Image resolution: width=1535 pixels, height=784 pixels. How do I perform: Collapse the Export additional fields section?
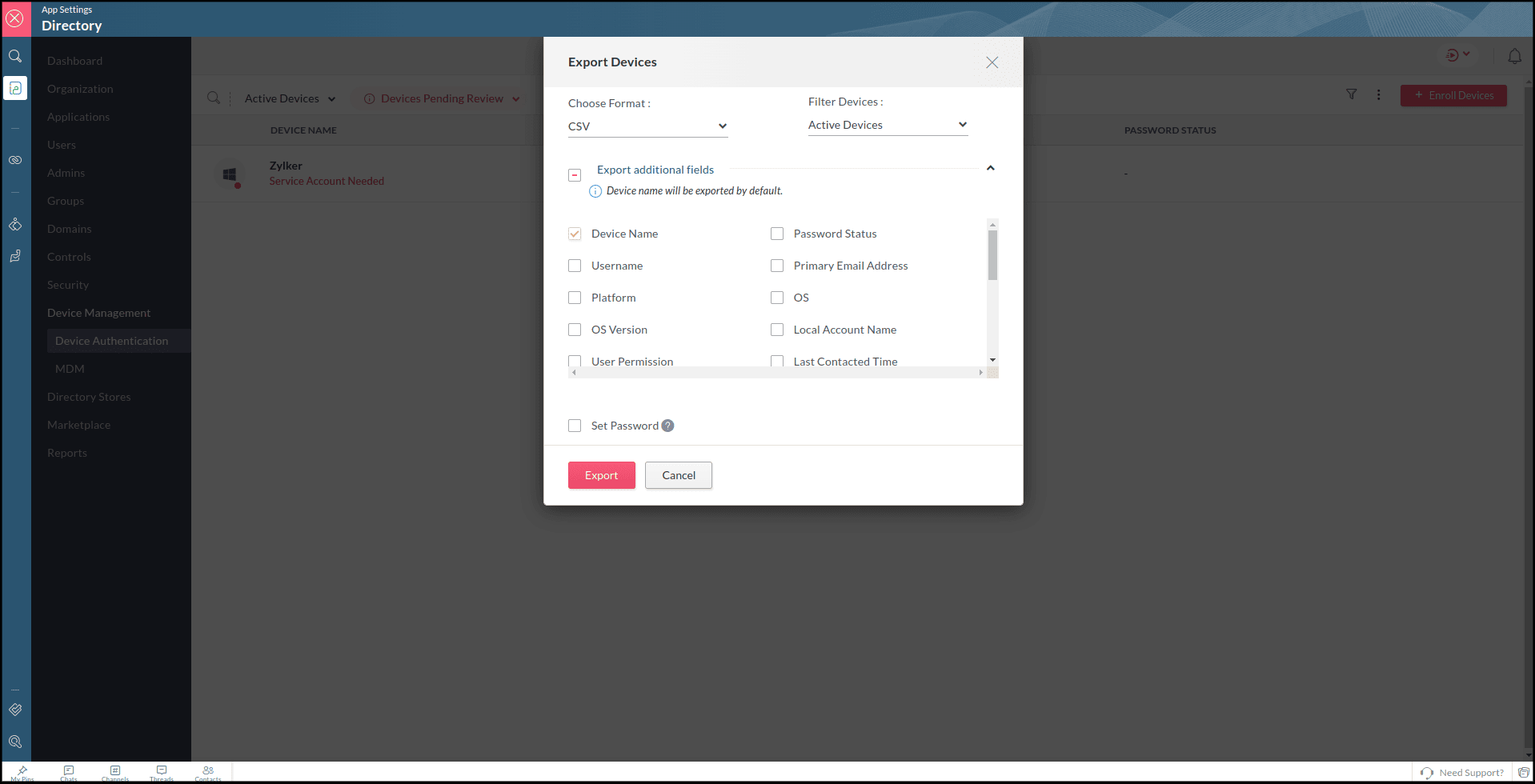click(991, 168)
